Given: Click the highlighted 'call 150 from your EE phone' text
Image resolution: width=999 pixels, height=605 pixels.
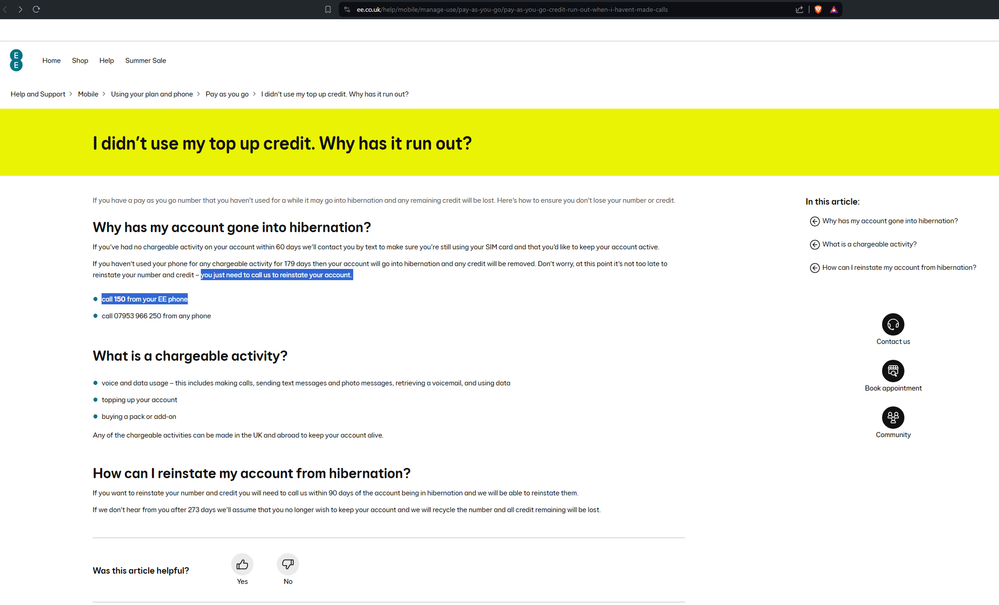Looking at the screenshot, I should 145,299.
